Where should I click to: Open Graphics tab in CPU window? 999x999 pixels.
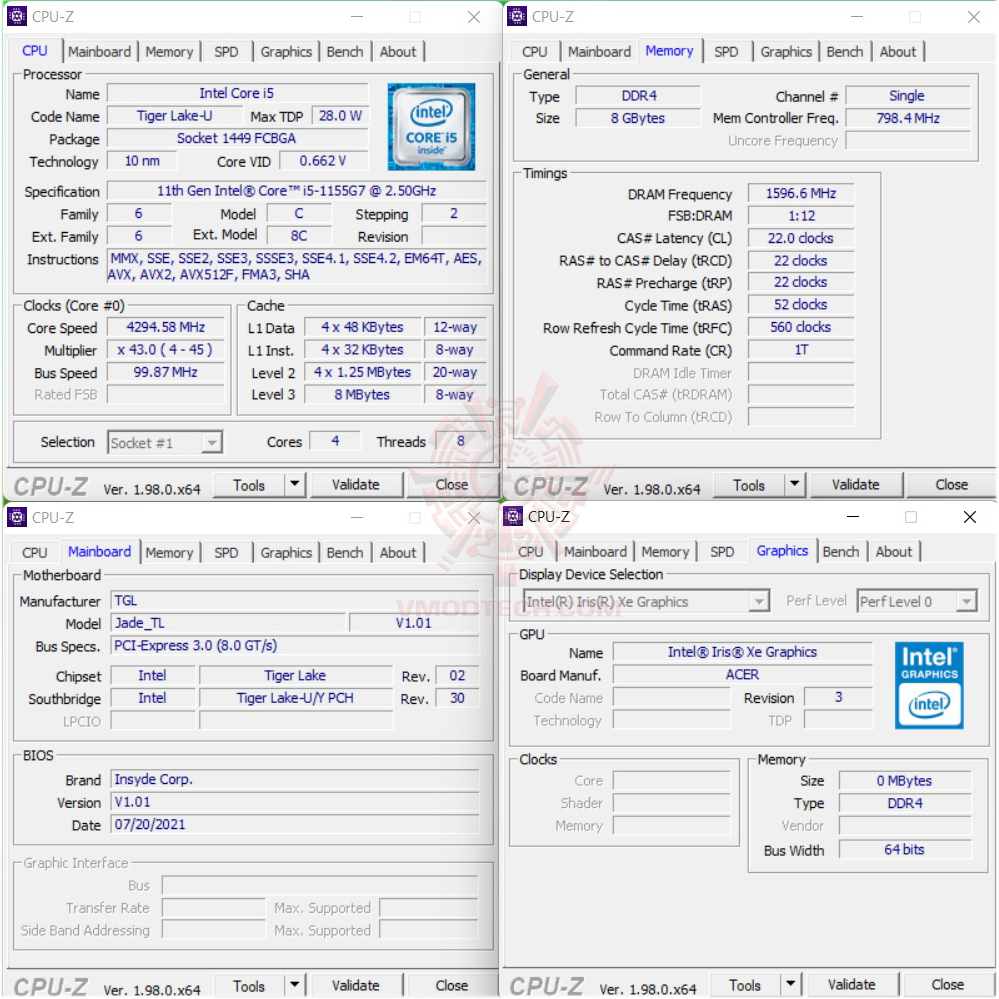(x=286, y=52)
